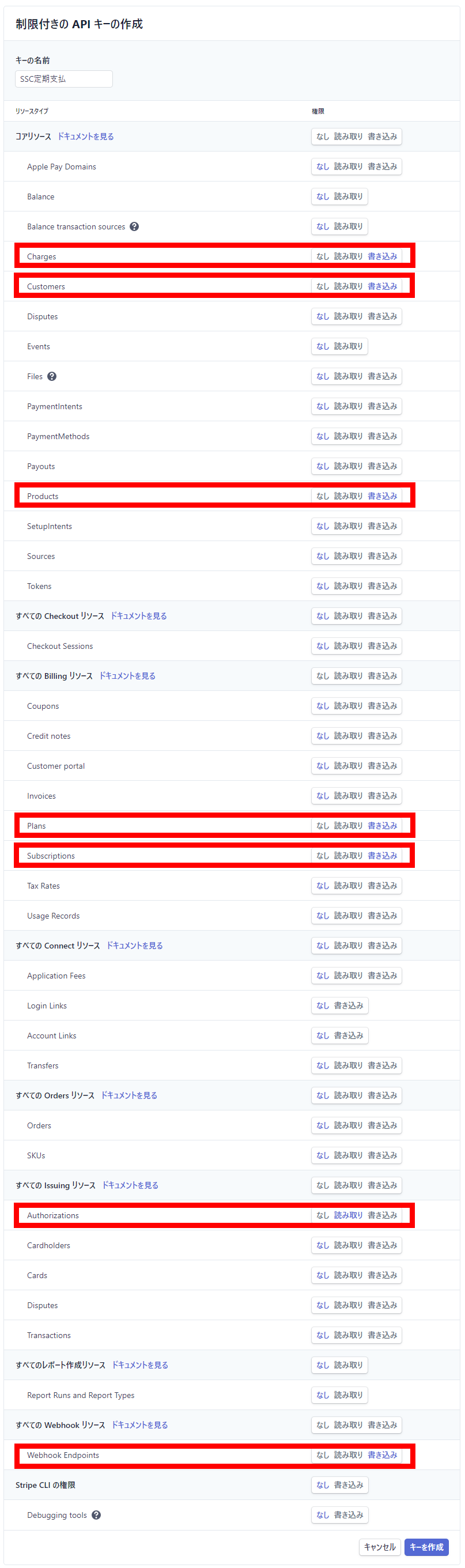The height and width of the screenshot is (1568, 465).
Task: Click the help icon next to Balance transaction sources
Action: [x=134, y=226]
